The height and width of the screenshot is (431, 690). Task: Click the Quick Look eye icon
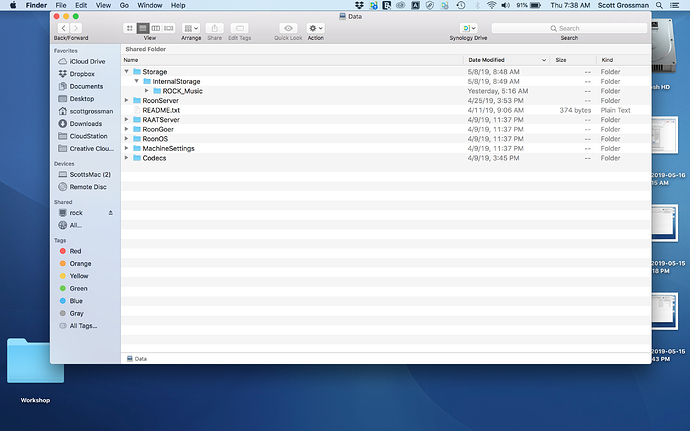coord(288,28)
